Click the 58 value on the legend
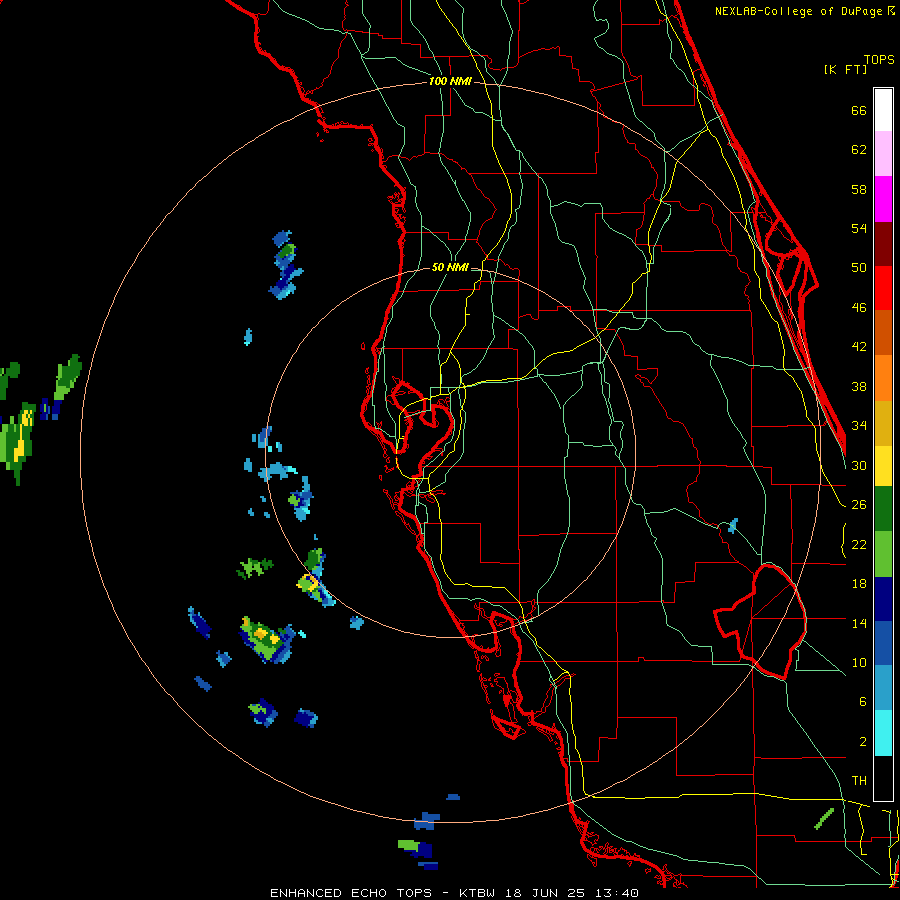Viewport: 900px width, 900px height. [859, 189]
